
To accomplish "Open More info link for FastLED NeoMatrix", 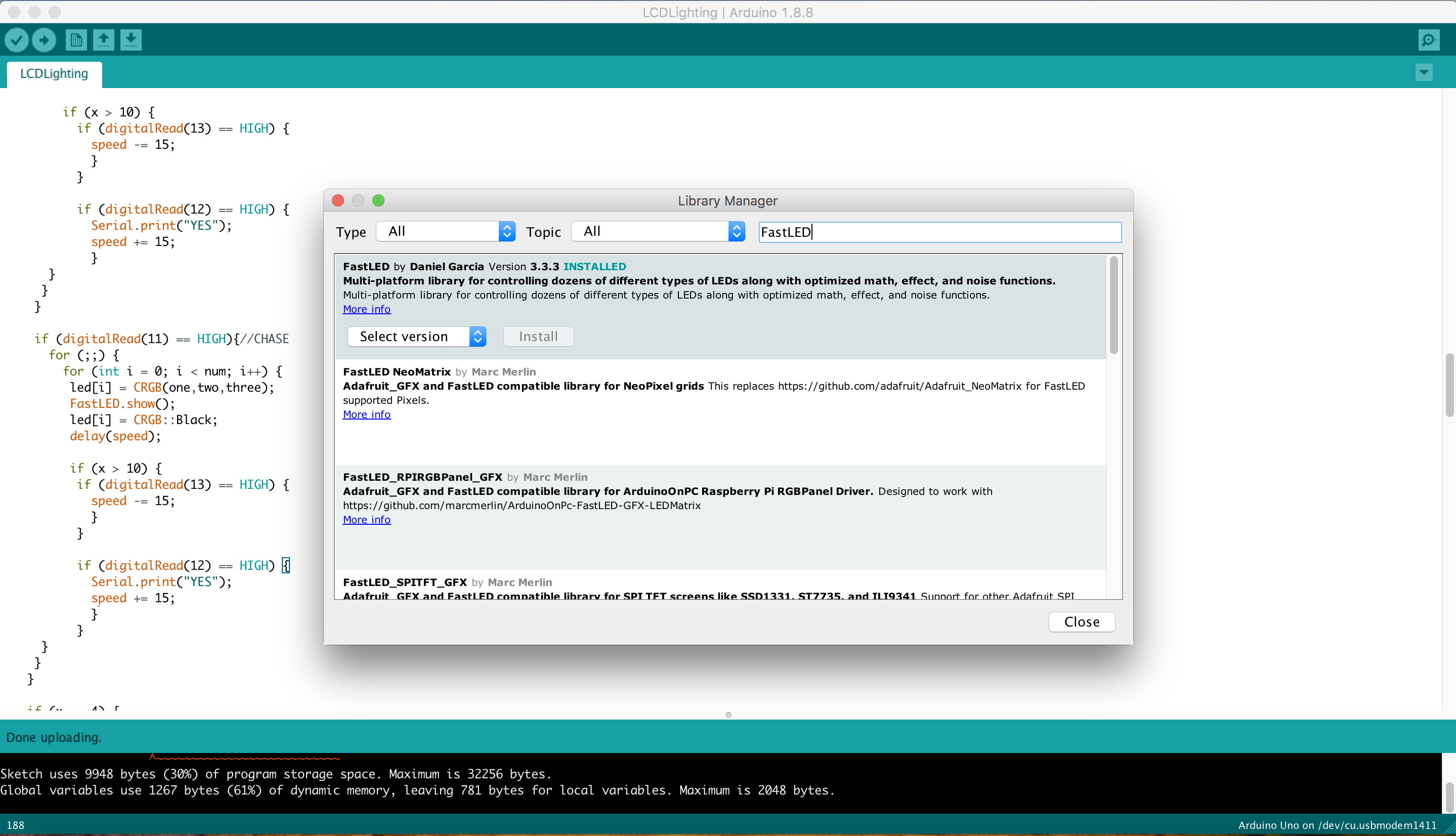I will tap(366, 414).
